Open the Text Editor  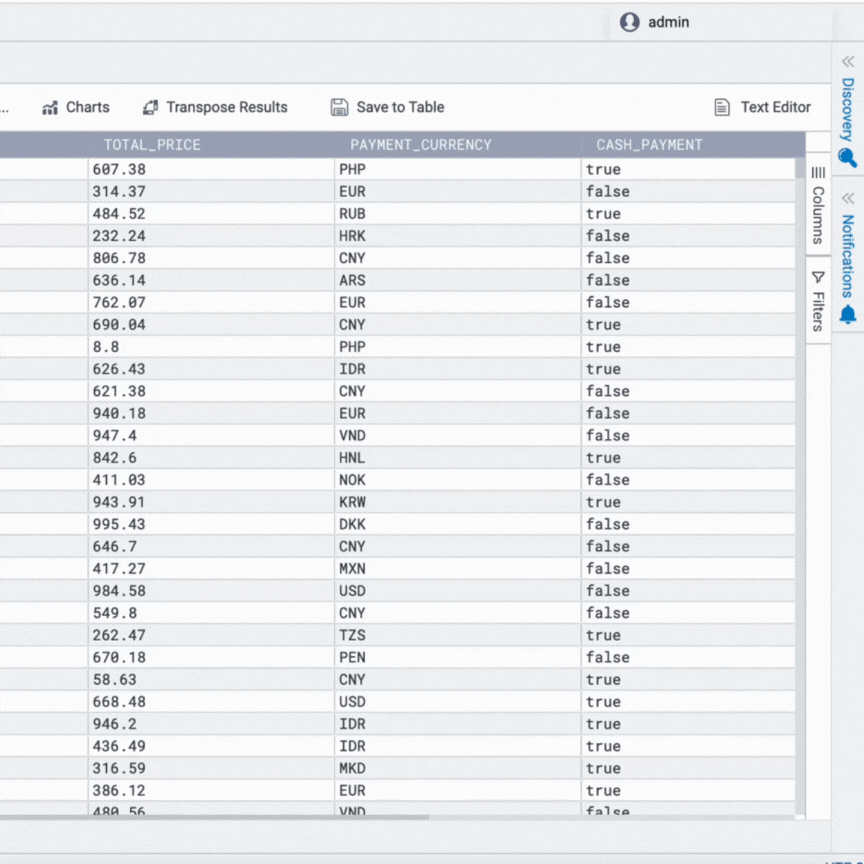point(762,107)
